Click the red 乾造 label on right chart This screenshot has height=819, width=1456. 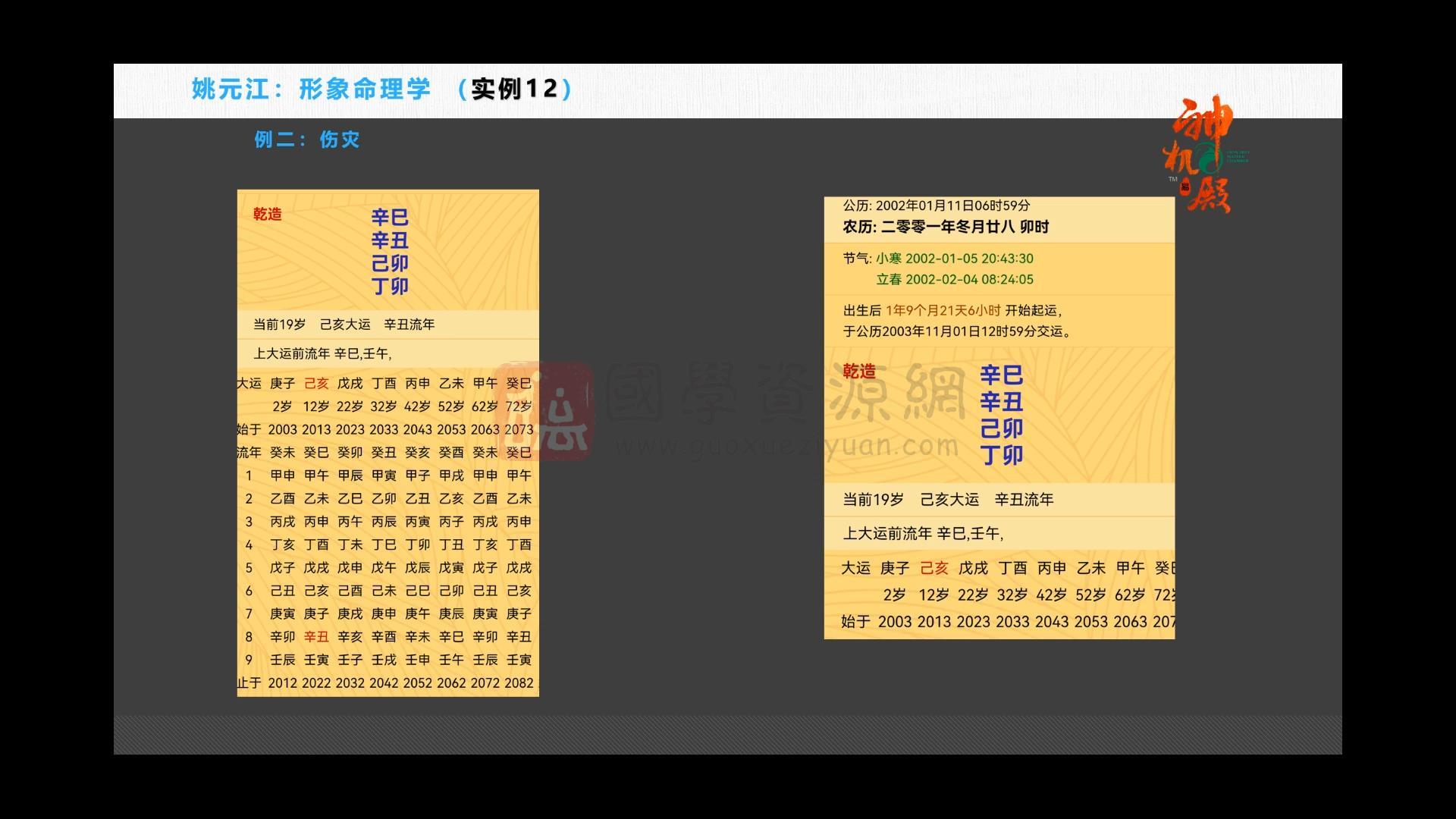[858, 372]
